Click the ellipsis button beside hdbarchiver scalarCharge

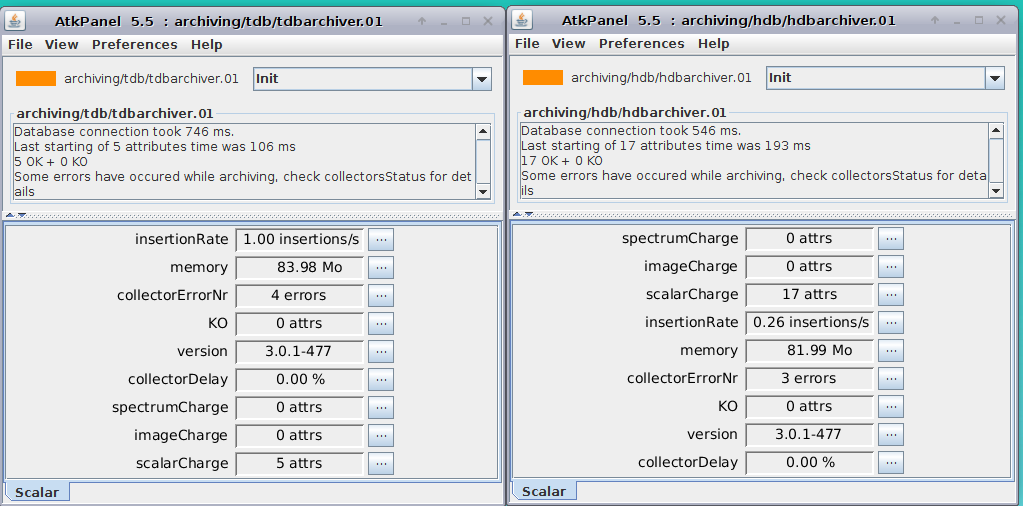[890, 294]
